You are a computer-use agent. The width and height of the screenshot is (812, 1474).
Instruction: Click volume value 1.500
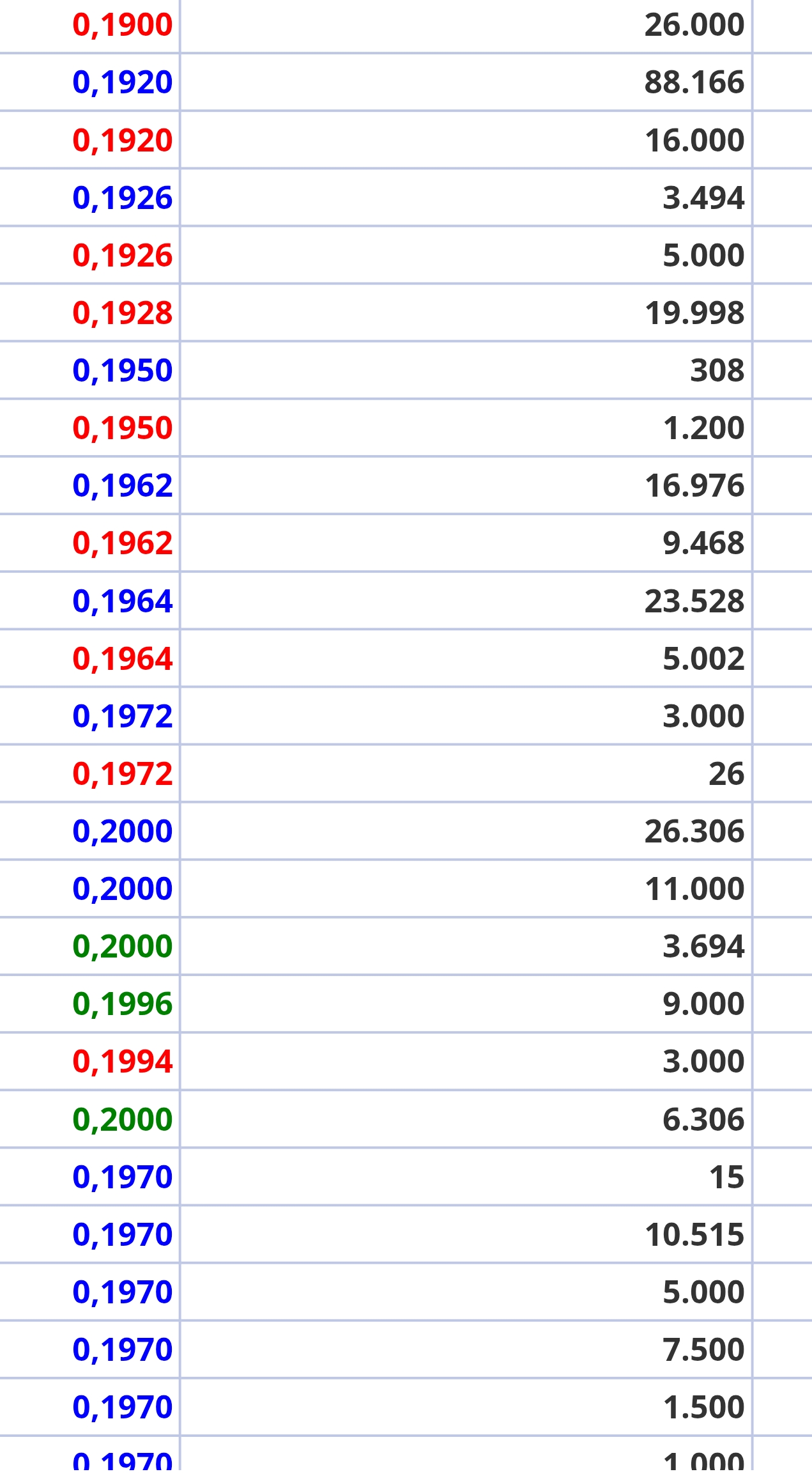click(x=704, y=1408)
